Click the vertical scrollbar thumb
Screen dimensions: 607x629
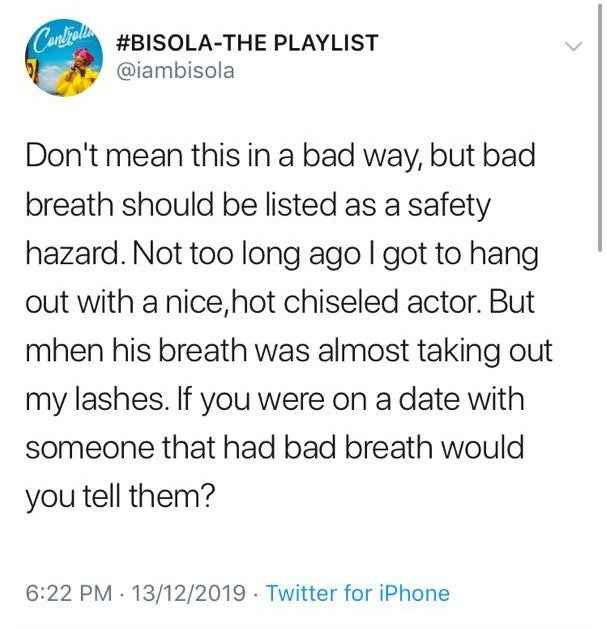(x=600, y=128)
